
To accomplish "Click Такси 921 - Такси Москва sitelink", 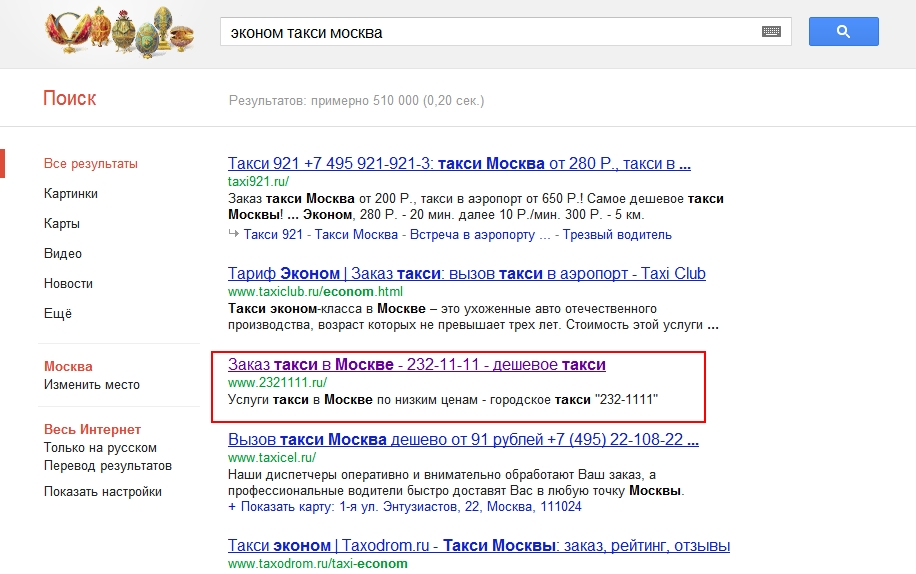I will point(321,235).
